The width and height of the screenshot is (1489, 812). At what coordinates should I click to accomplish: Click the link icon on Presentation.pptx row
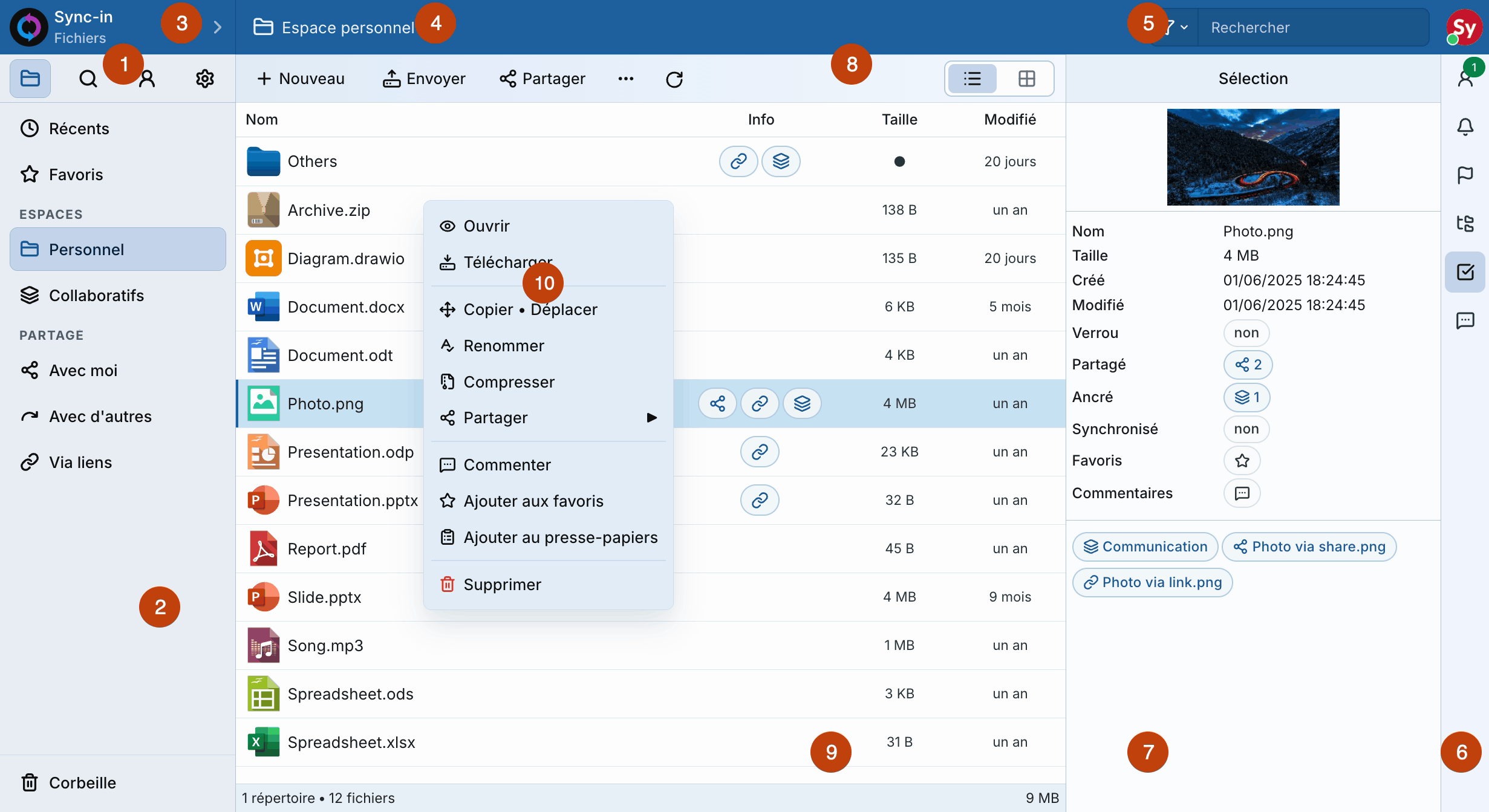tap(760, 500)
